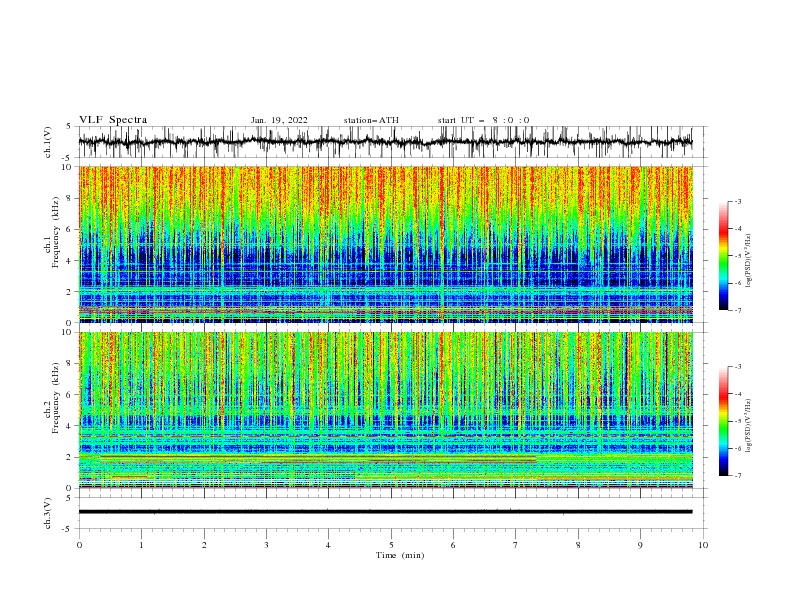The image size is (792, 612).
Task: Click the "log(PSD)(V²/Hz)" label beside ch.1 color bar
Action: click(x=749, y=261)
